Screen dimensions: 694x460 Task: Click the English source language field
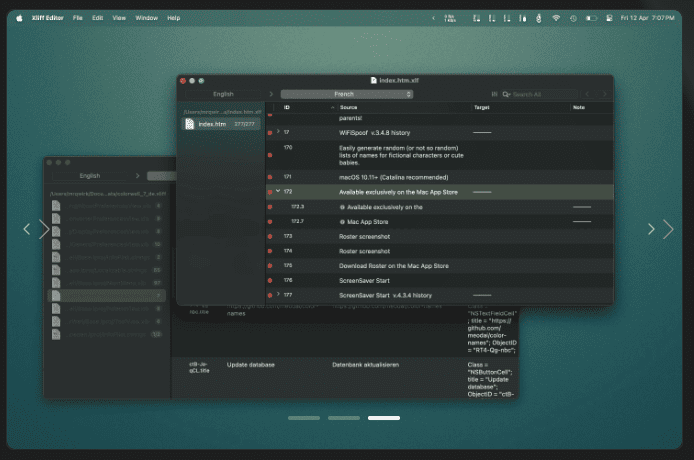(x=224, y=94)
